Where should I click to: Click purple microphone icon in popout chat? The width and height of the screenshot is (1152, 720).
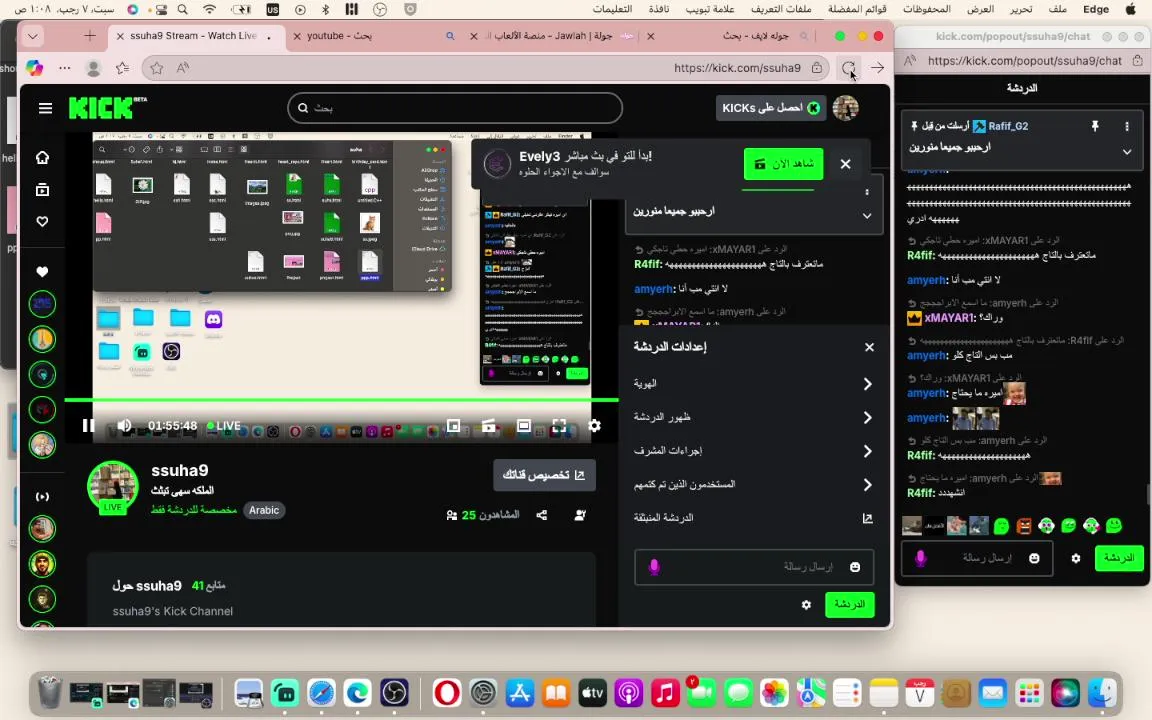pos(920,558)
